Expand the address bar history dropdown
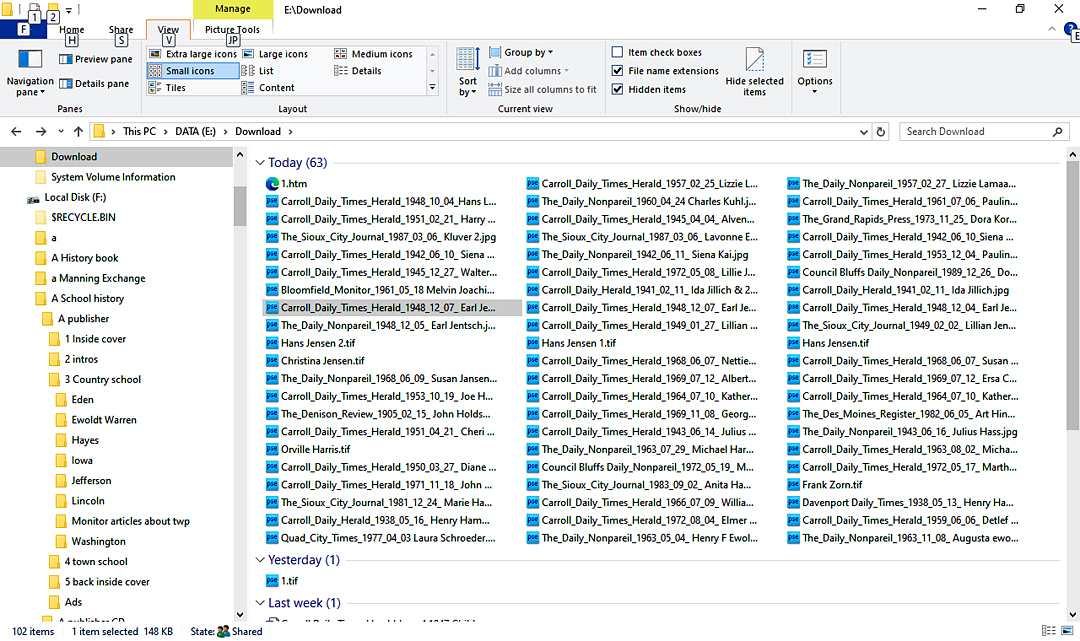 tap(864, 132)
